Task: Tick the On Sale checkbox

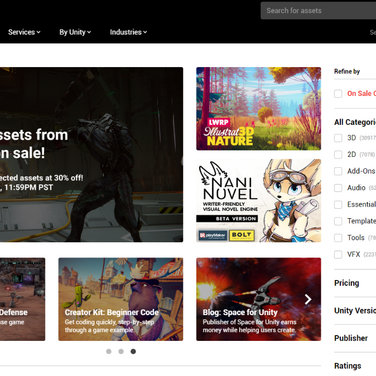Action: [338, 94]
